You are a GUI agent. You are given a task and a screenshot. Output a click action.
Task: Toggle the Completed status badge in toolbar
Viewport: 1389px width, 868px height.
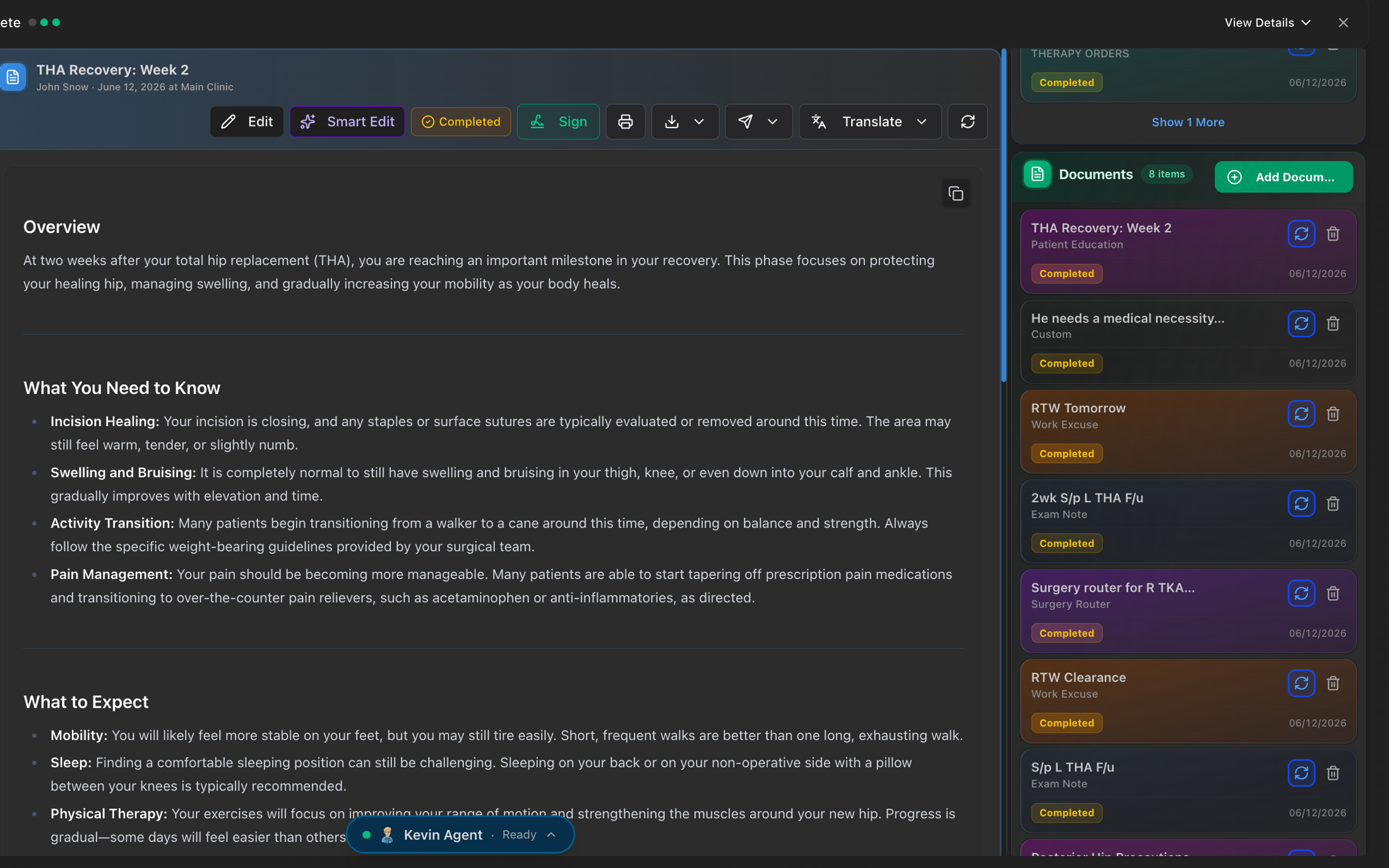point(461,121)
